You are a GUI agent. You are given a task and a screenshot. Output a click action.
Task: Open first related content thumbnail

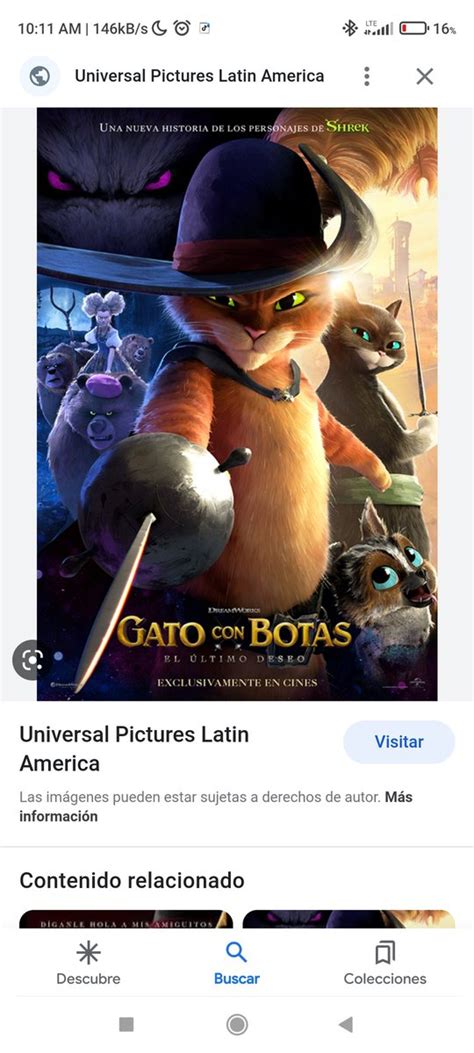click(126, 919)
